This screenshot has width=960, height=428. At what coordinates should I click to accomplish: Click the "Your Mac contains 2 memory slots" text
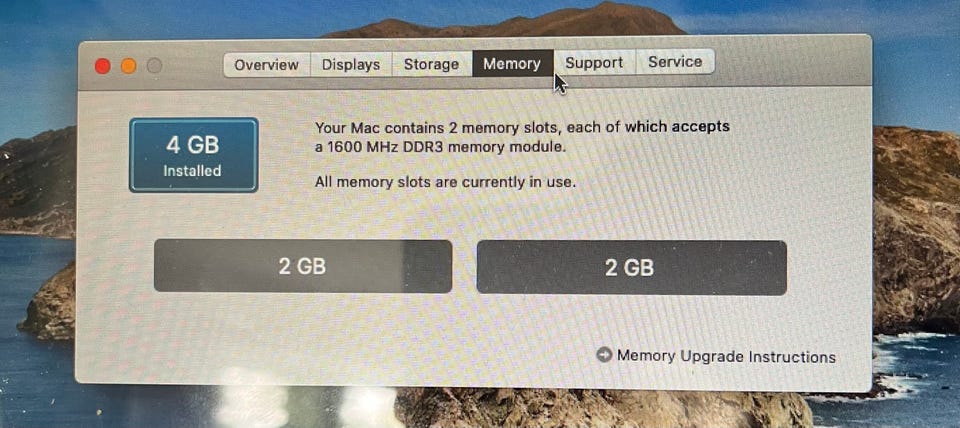[437, 128]
